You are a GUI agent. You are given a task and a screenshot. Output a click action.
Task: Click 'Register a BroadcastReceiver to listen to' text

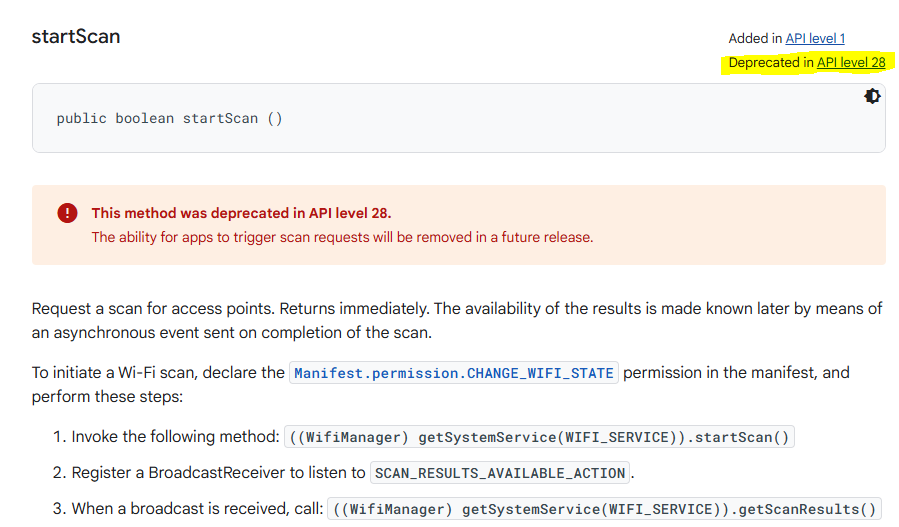click(x=218, y=473)
